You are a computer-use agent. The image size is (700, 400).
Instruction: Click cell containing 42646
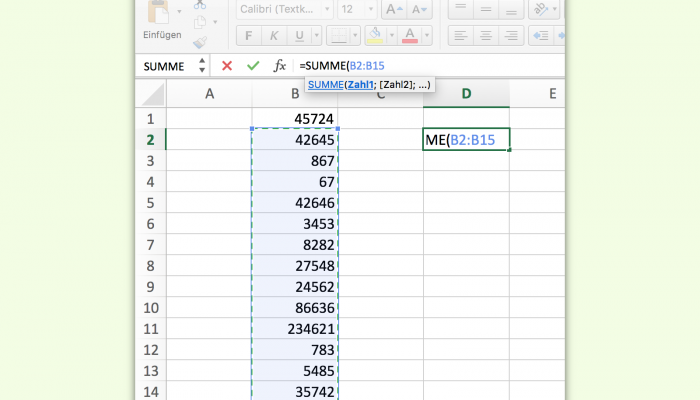(295, 203)
